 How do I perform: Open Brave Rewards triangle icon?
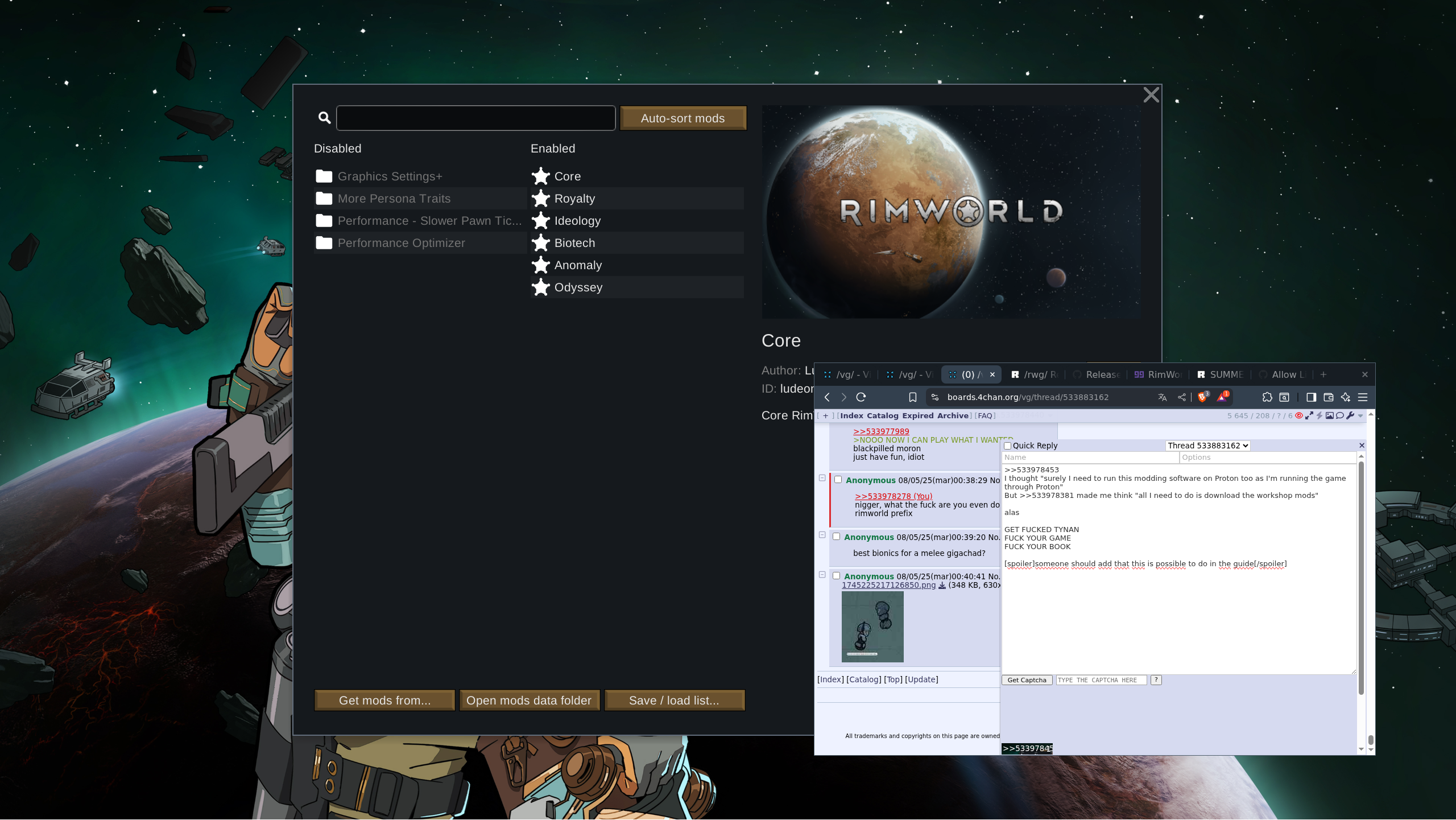click(x=1222, y=397)
